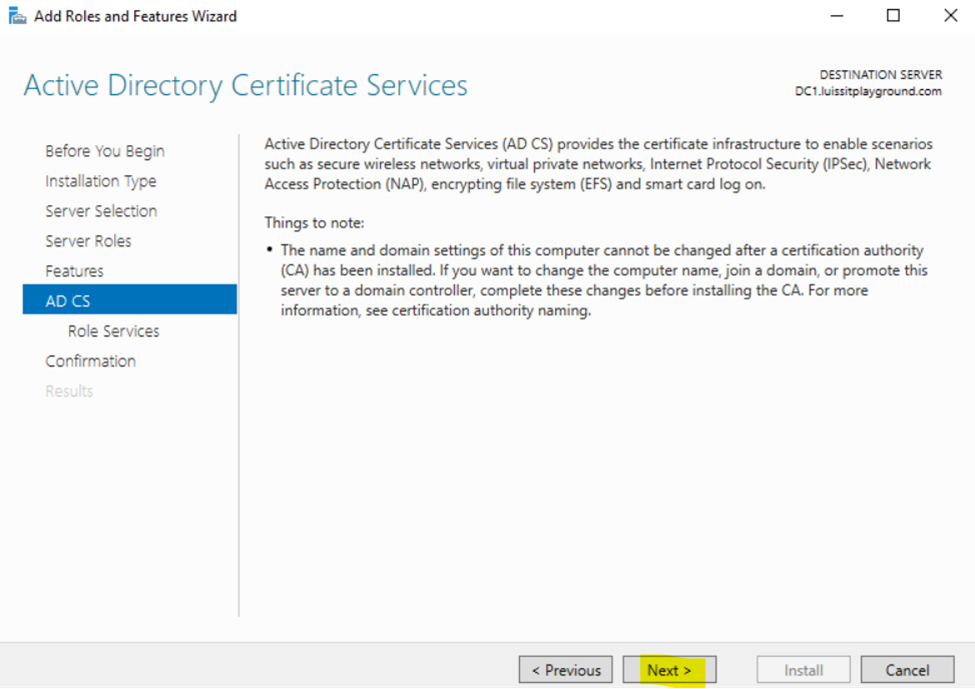Click the Add Roles and Features Wizard title
Image resolution: width=975 pixels, height=689 pixels.
[136, 16]
